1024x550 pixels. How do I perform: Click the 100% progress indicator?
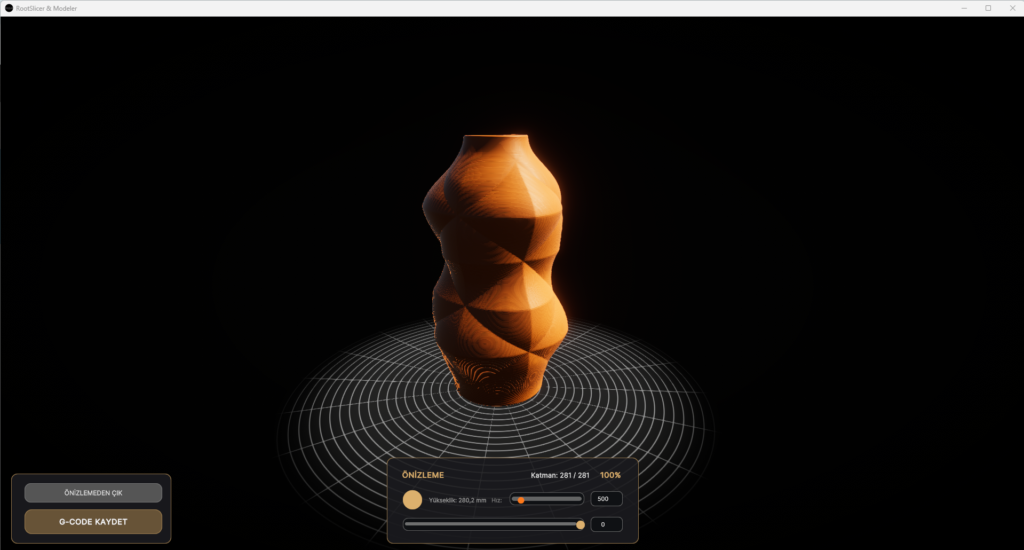point(610,475)
